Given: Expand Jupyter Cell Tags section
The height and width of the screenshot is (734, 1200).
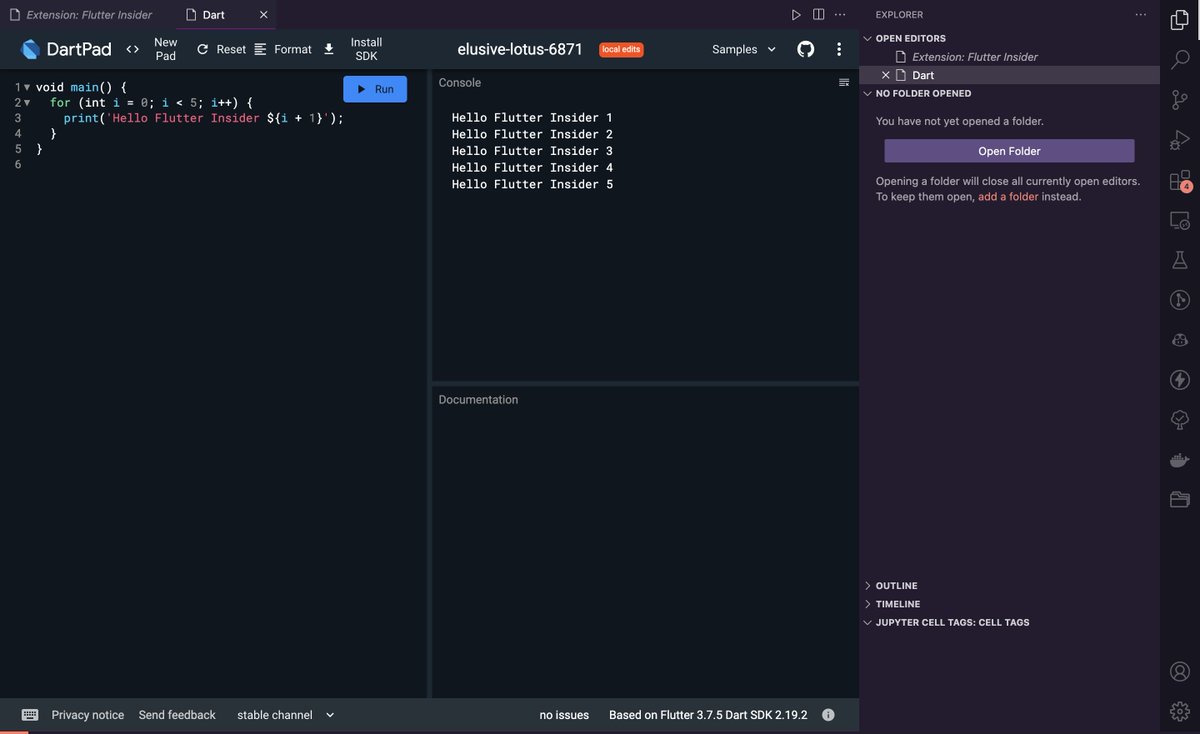Looking at the screenshot, I should [x=951, y=622].
